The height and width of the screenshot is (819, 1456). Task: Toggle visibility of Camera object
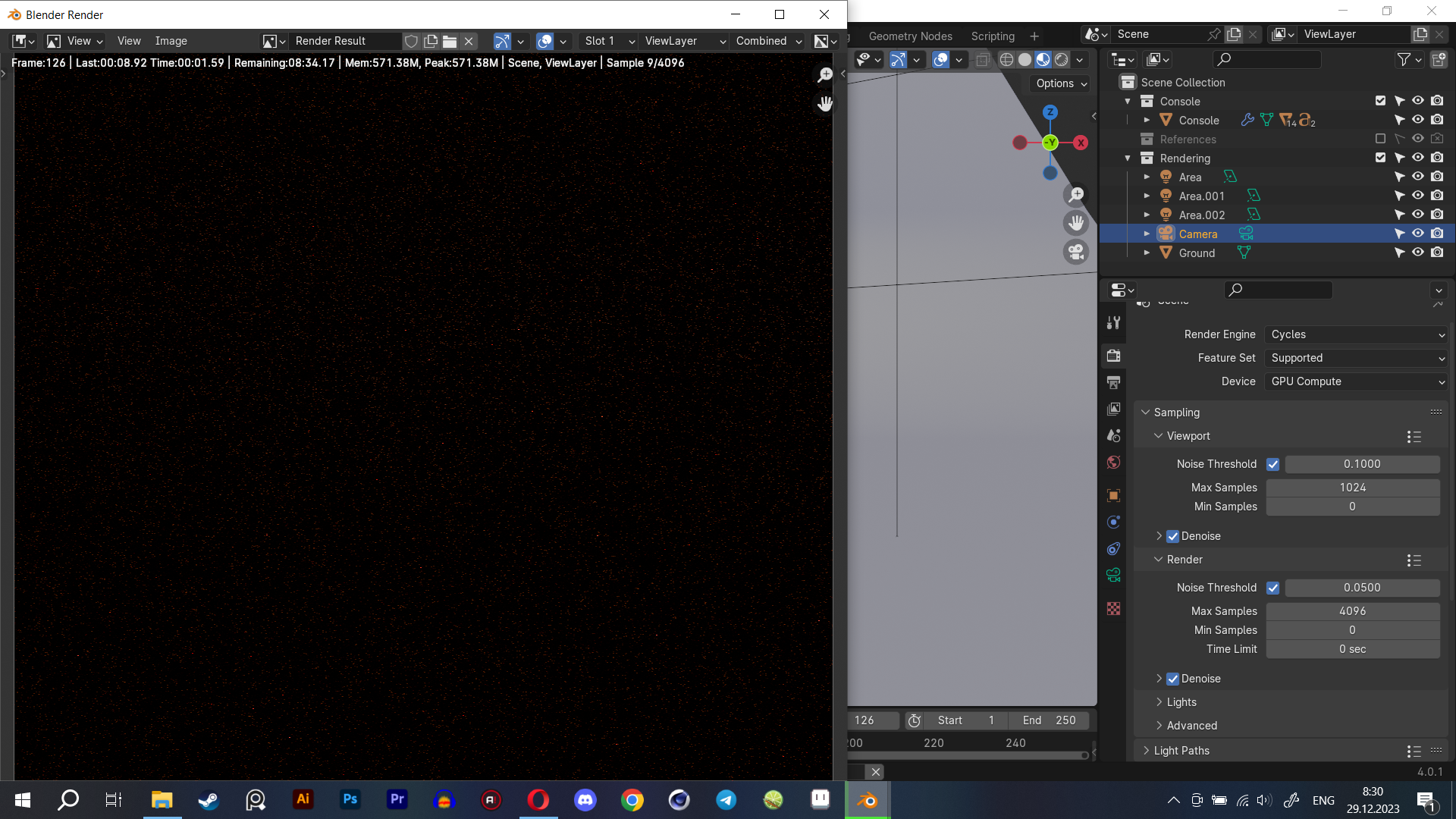click(1419, 233)
